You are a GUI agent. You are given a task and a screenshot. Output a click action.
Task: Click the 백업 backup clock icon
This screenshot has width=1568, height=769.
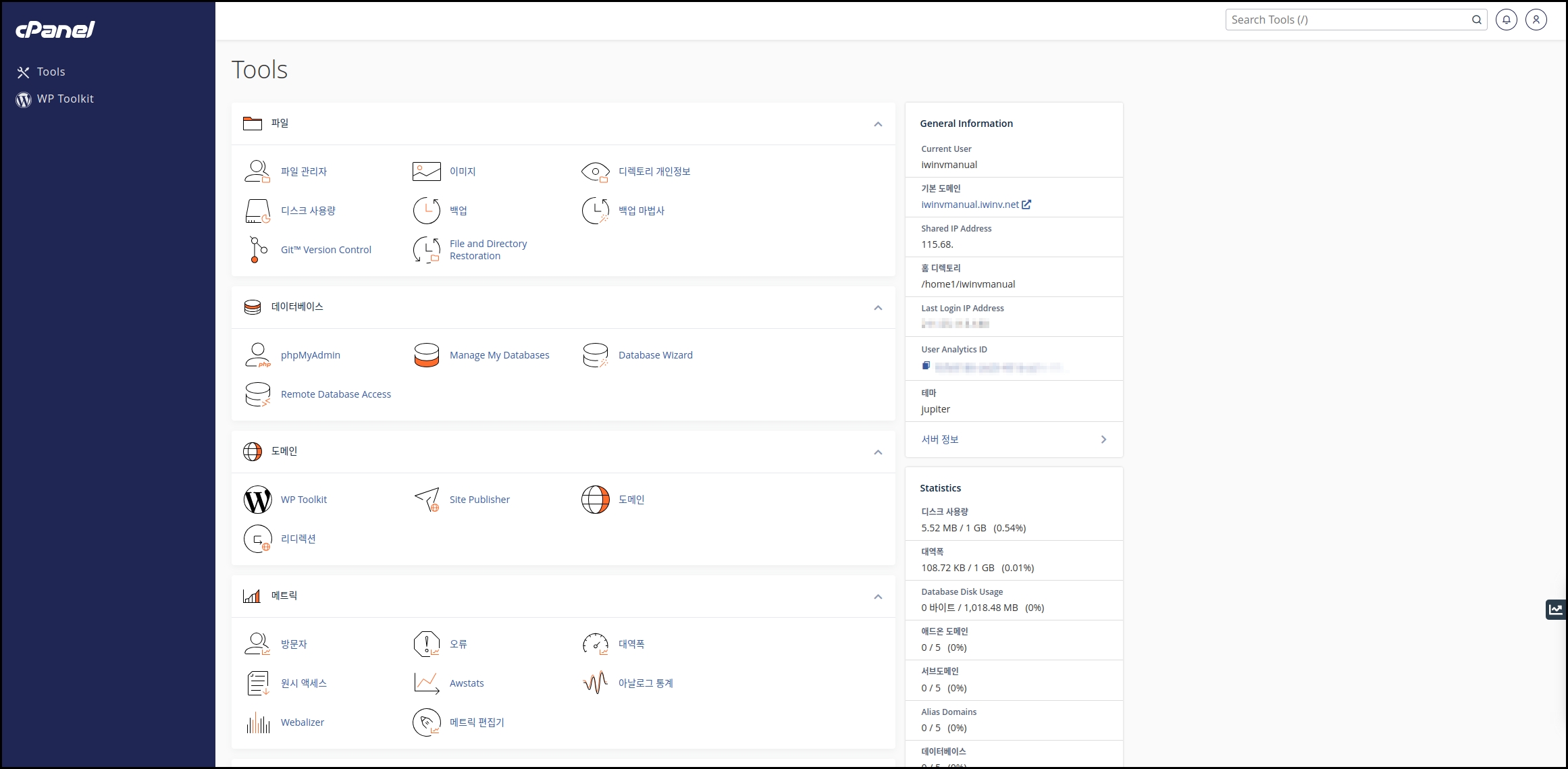point(426,211)
